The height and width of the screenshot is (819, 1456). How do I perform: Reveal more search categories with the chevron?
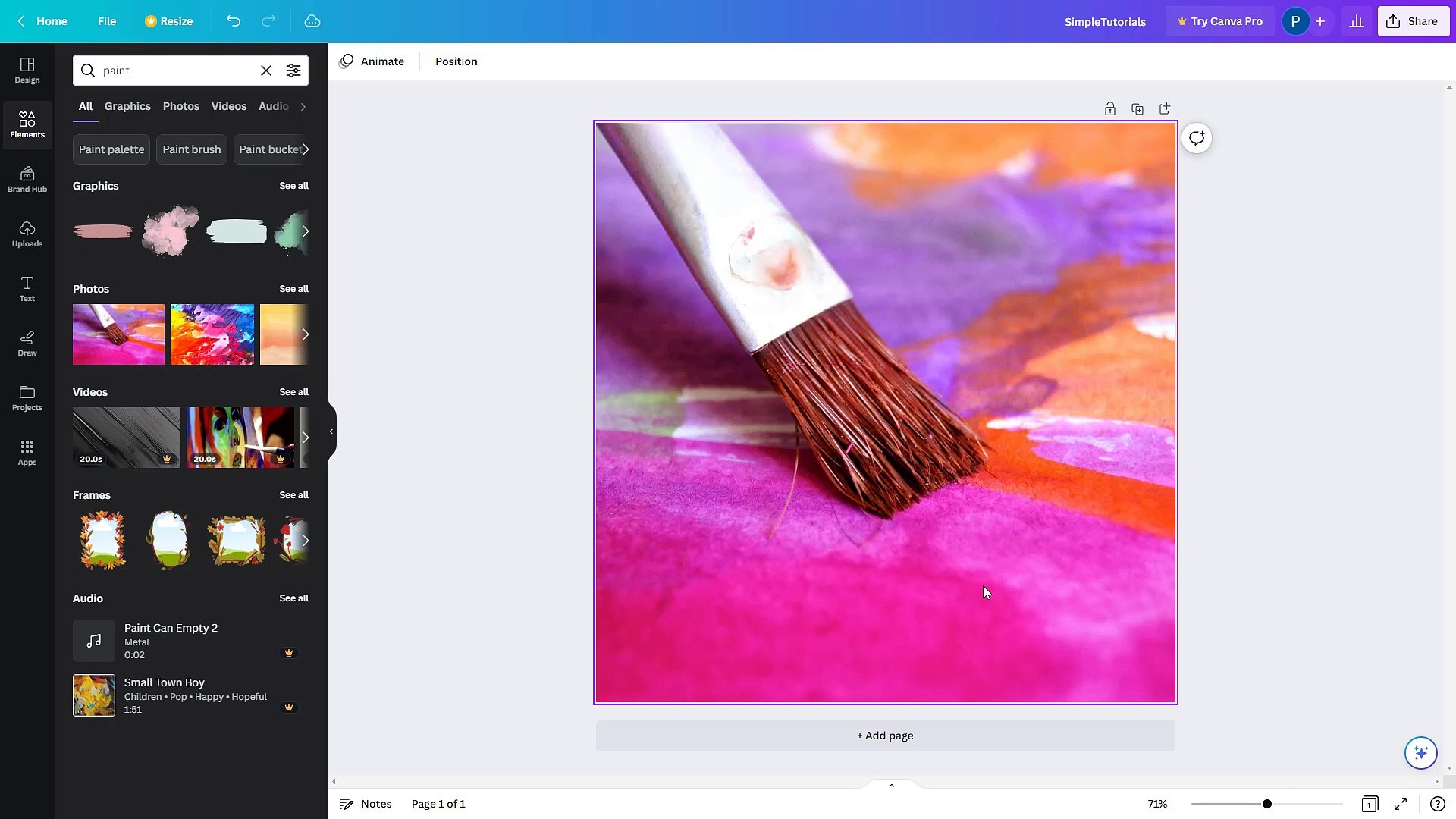pos(303,106)
